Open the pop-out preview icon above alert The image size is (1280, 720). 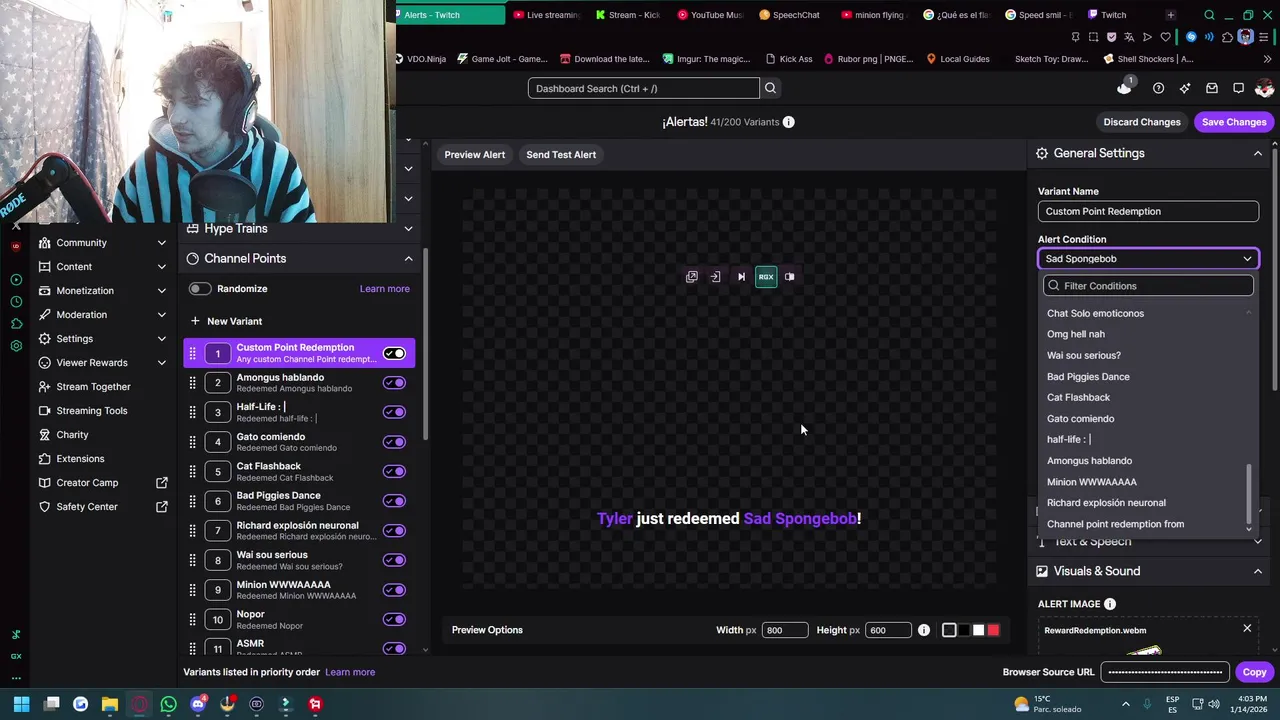tap(691, 277)
